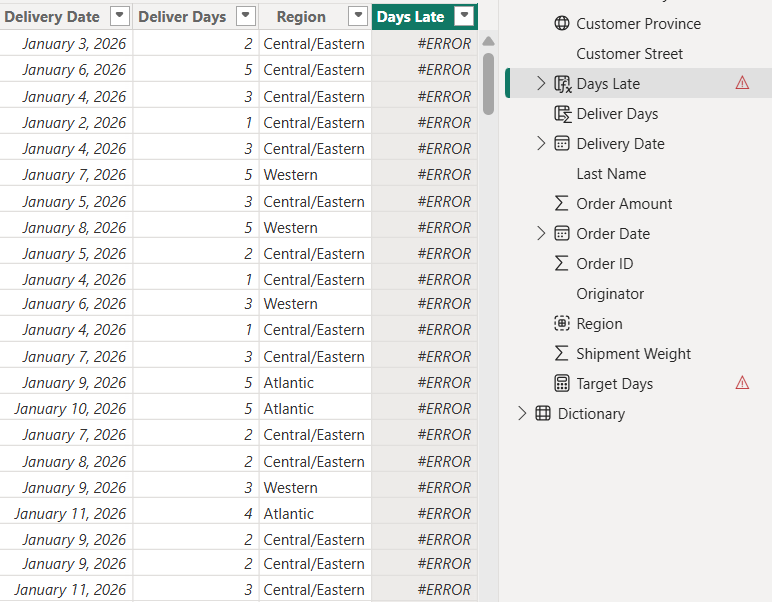Click the calculated column icon for Deliver Days
The image size is (772, 602).
pos(562,114)
